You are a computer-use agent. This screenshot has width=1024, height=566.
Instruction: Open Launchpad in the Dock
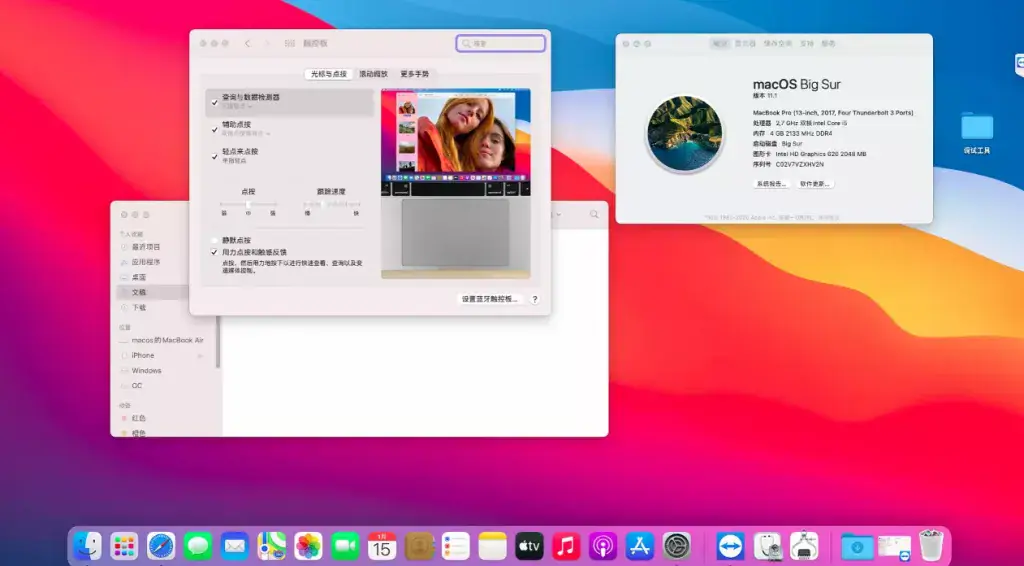124,546
